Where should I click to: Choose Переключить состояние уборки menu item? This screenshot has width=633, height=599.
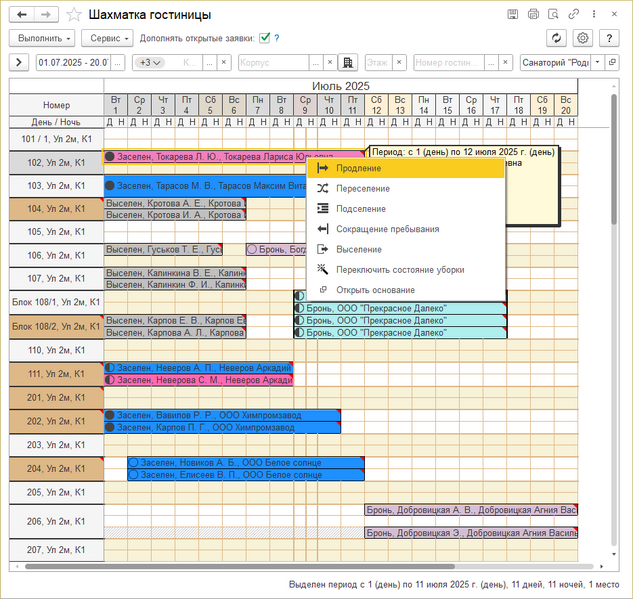click(x=406, y=270)
